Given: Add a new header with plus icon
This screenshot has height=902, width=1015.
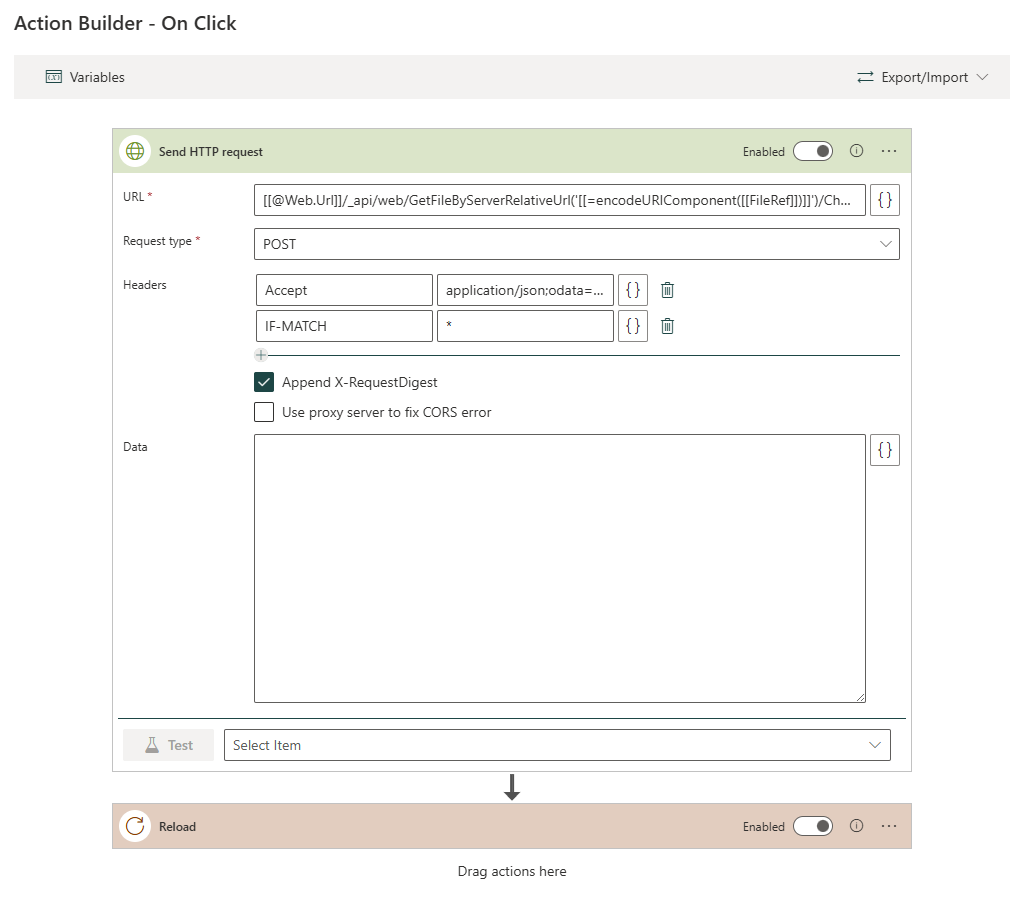Looking at the screenshot, I should pyautogui.click(x=261, y=355).
